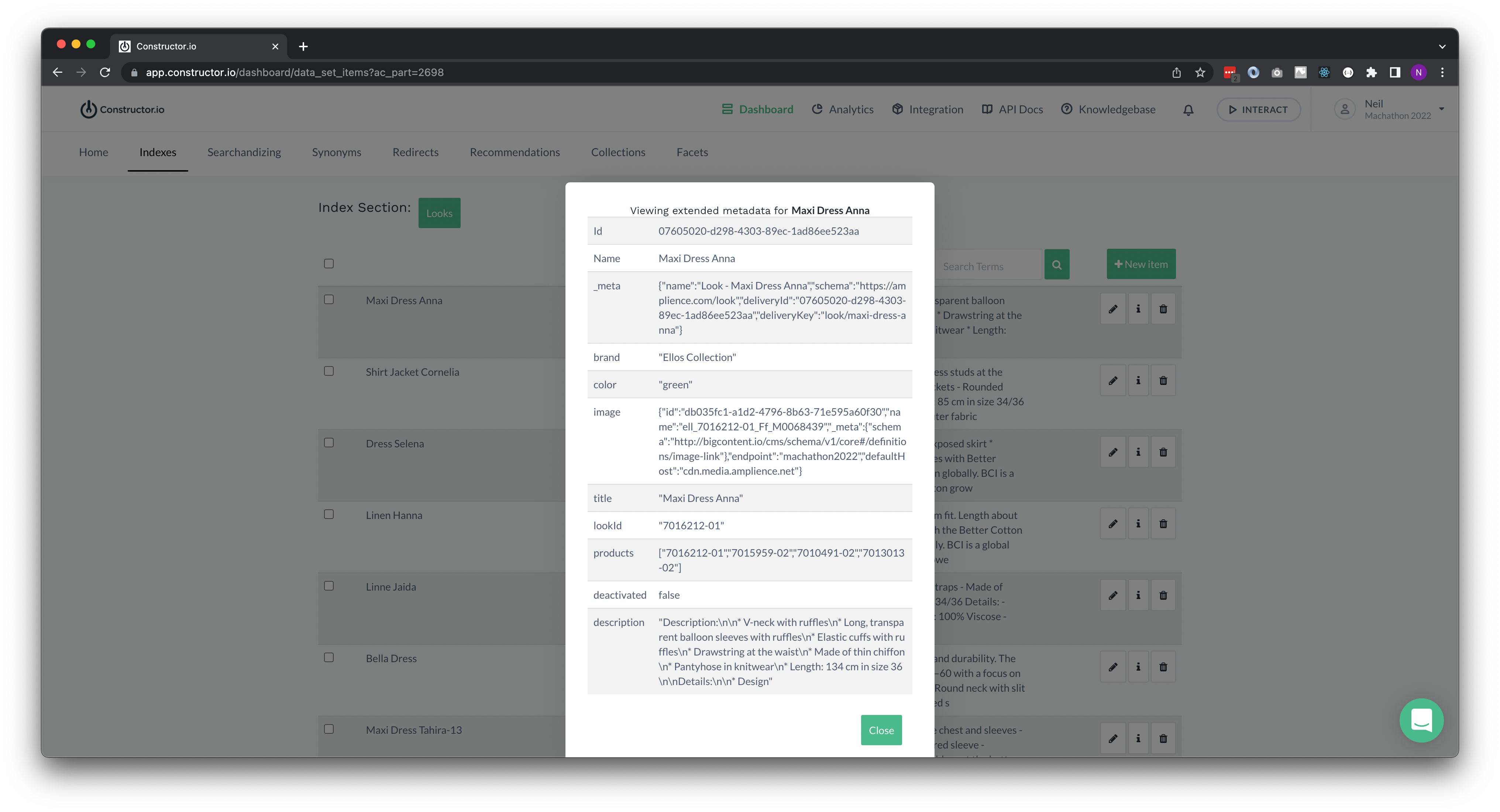Close the extended metadata dialog
Image resolution: width=1500 pixels, height=812 pixels.
880,730
